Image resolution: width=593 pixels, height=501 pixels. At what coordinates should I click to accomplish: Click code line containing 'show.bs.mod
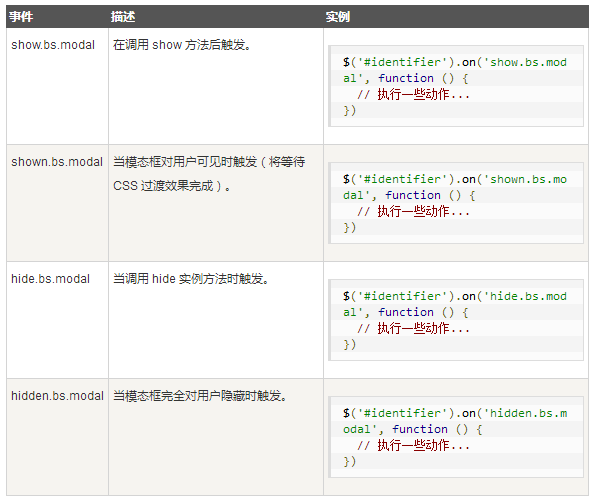pos(455,62)
